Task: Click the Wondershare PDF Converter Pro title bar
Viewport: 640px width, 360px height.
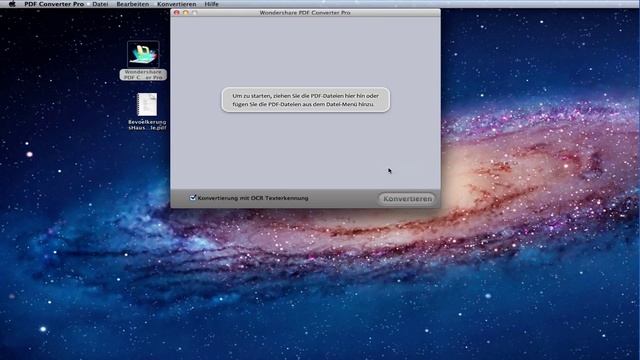Action: tap(305, 13)
